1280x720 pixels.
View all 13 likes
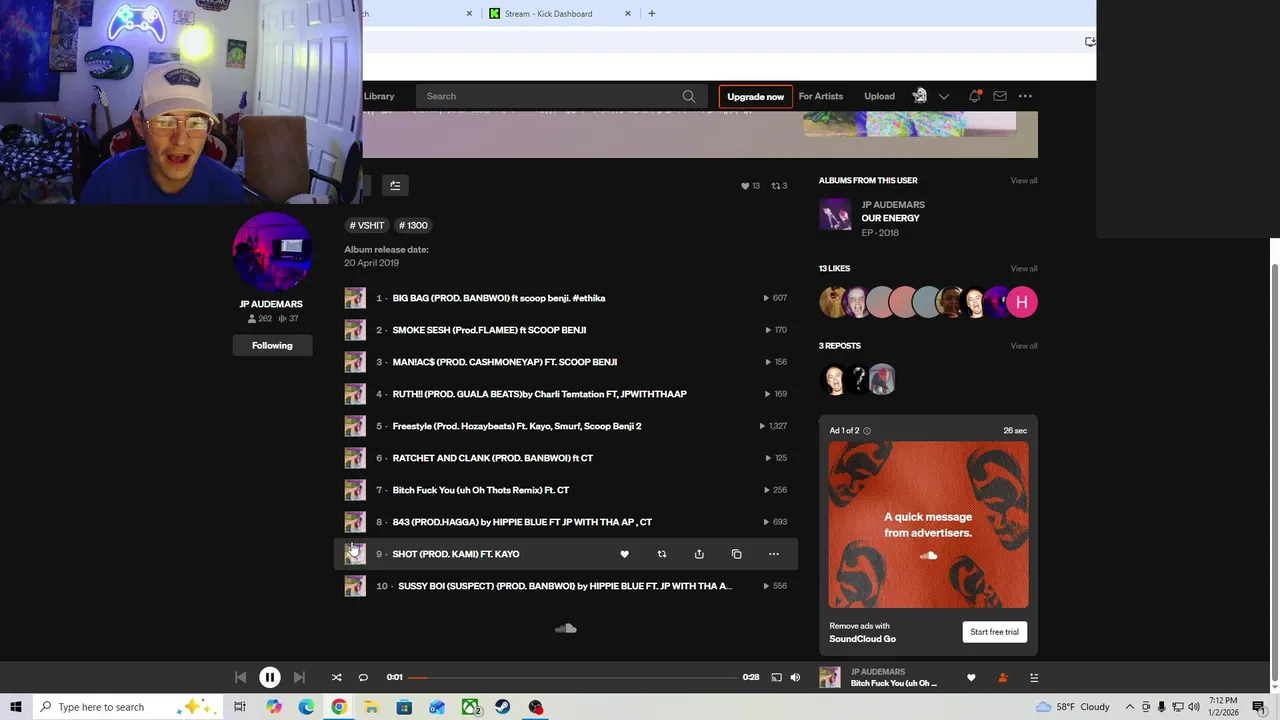point(1023,269)
